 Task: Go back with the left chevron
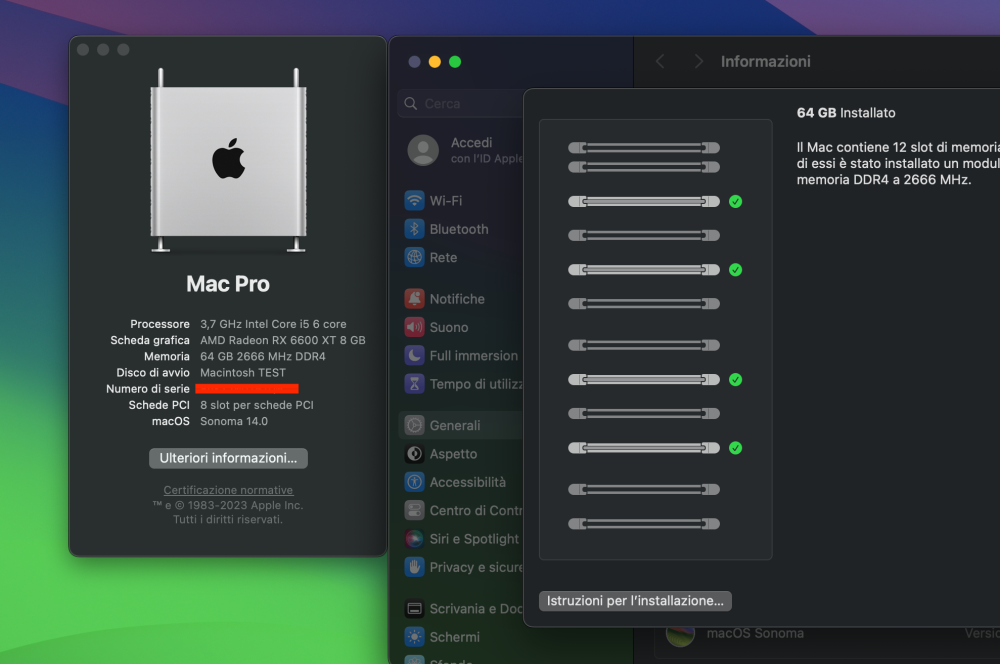click(661, 61)
